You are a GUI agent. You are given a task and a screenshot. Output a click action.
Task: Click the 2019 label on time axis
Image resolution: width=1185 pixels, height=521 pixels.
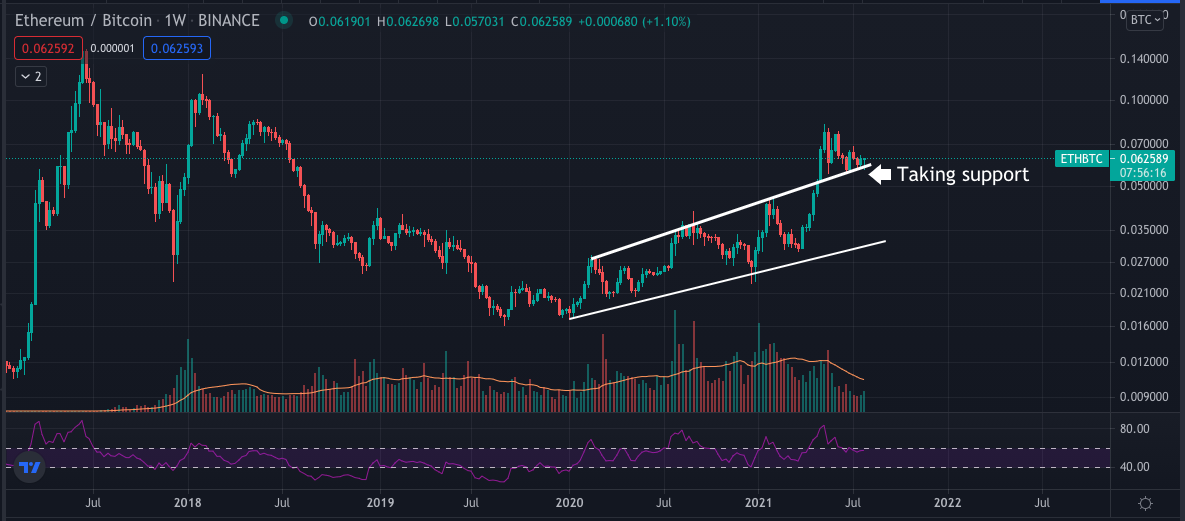tap(380, 502)
